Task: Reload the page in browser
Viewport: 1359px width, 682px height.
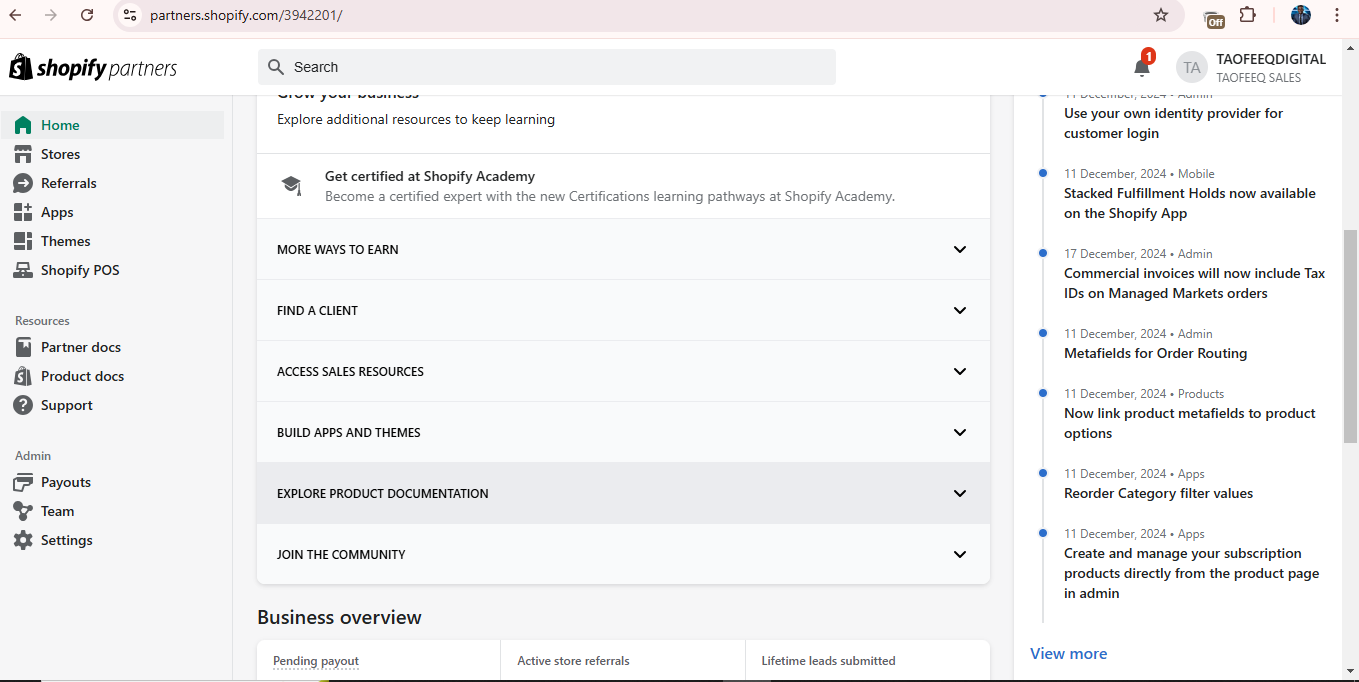Action: coord(87,15)
